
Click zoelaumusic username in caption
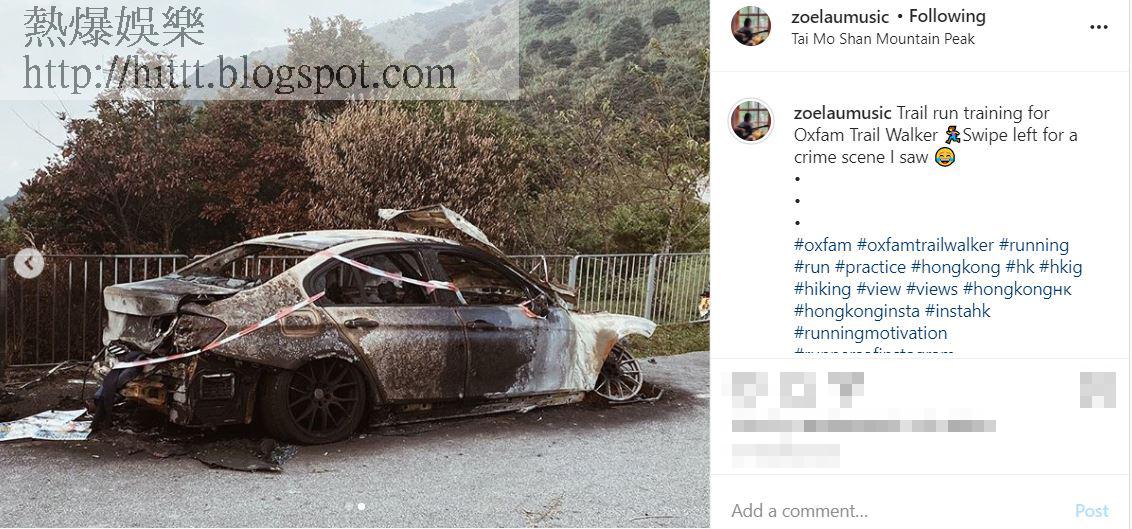[843, 113]
